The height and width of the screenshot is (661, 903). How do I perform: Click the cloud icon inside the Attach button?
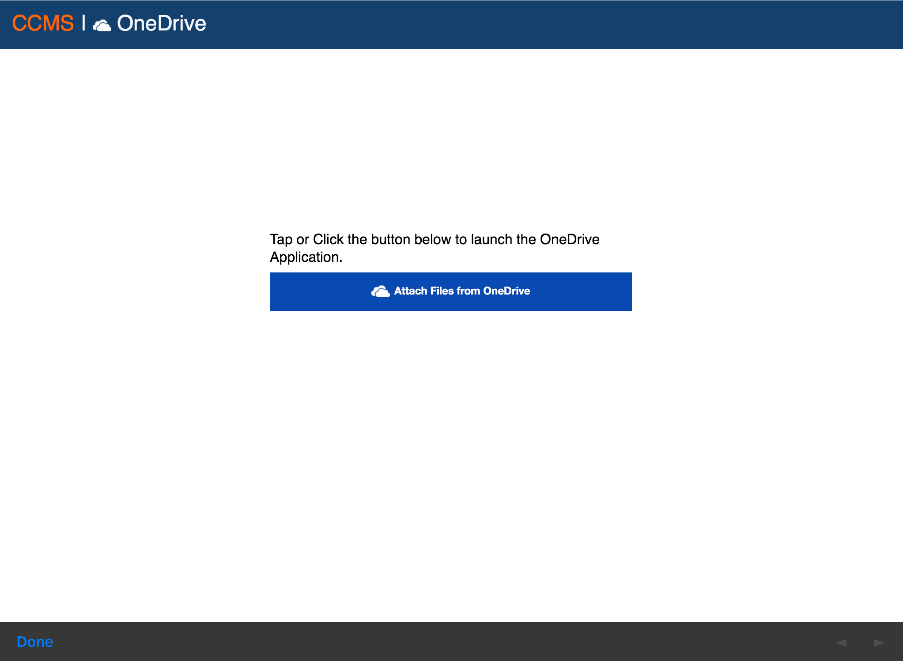[x=380, y=291]
